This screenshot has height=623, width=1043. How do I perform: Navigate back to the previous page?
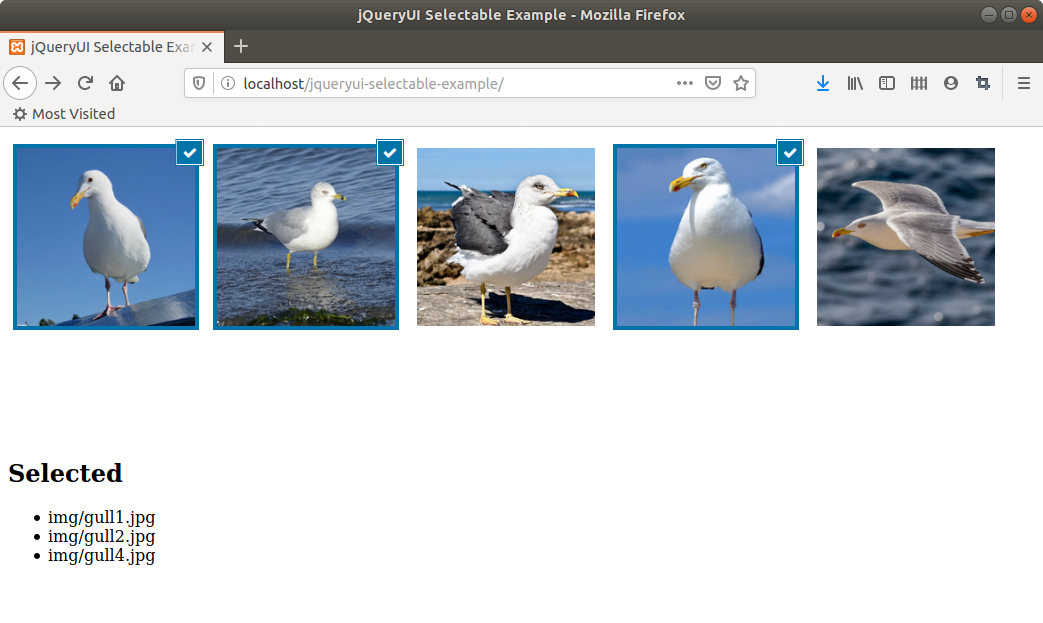pyautogui.click(x=20, y=83)
